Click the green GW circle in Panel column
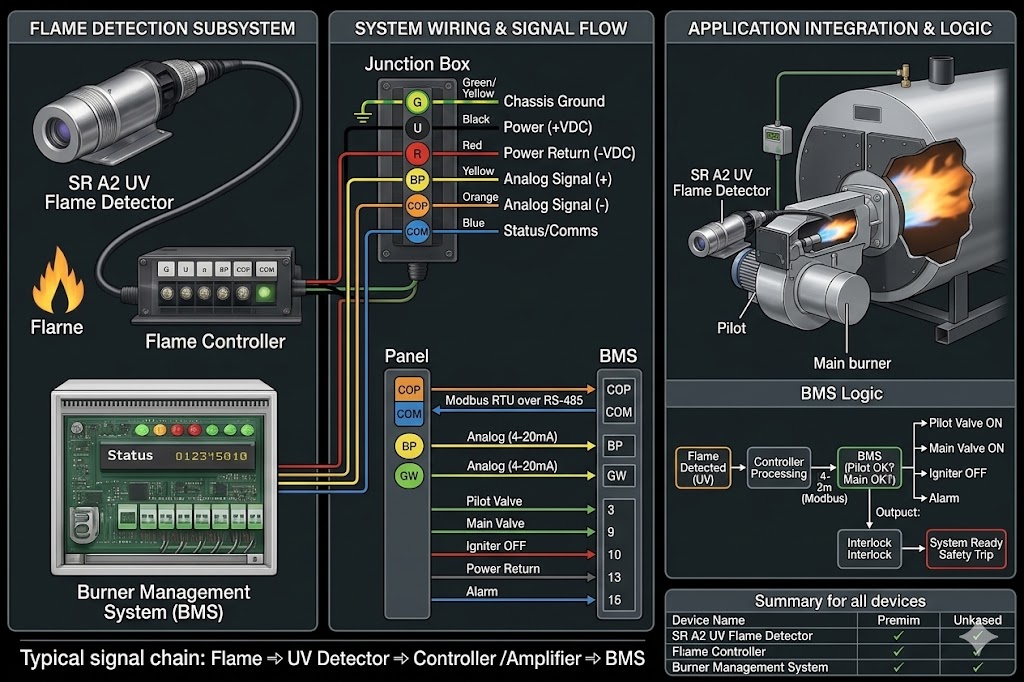 [409, 476]
